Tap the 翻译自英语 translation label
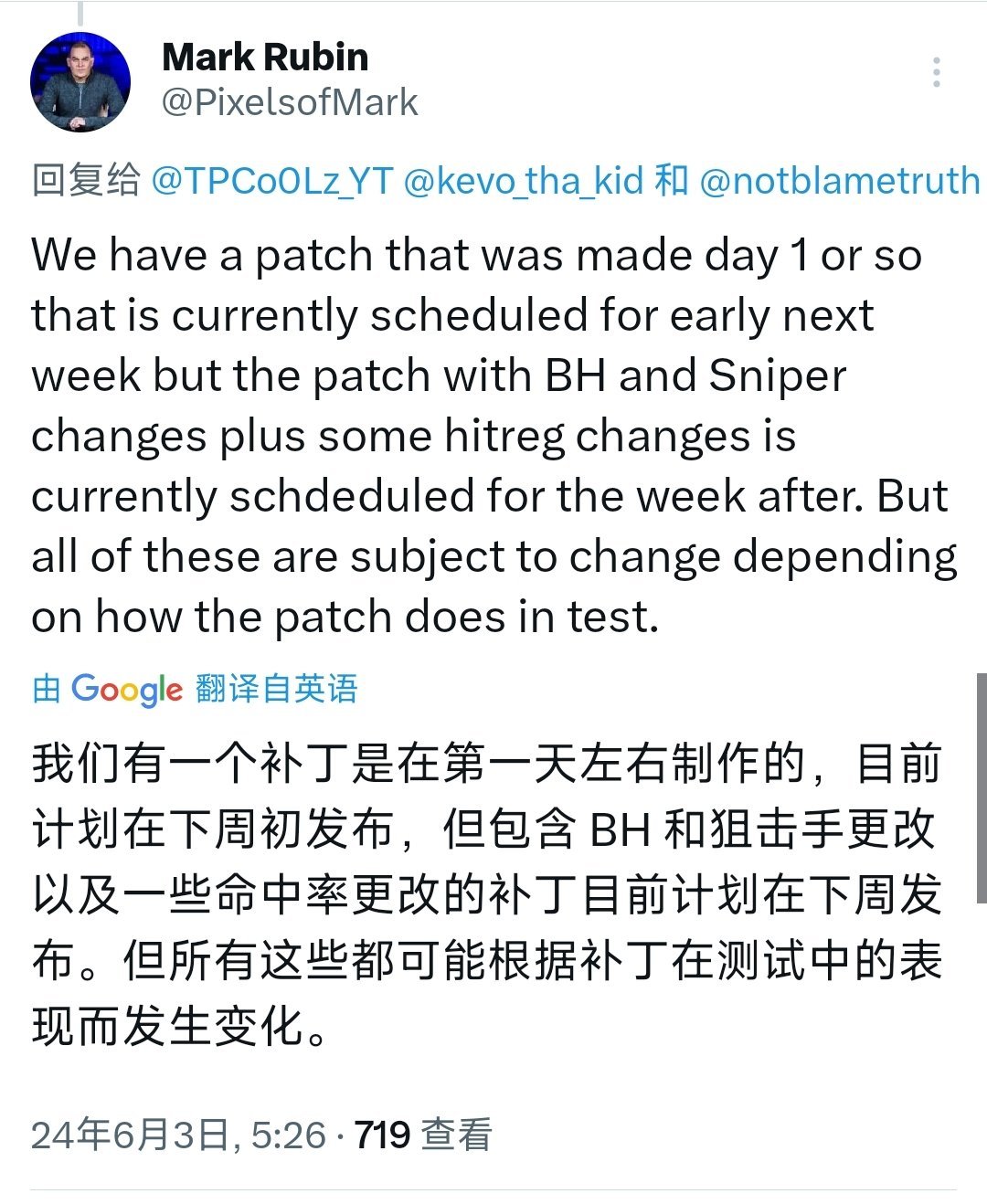 click(x=276, y=689)
